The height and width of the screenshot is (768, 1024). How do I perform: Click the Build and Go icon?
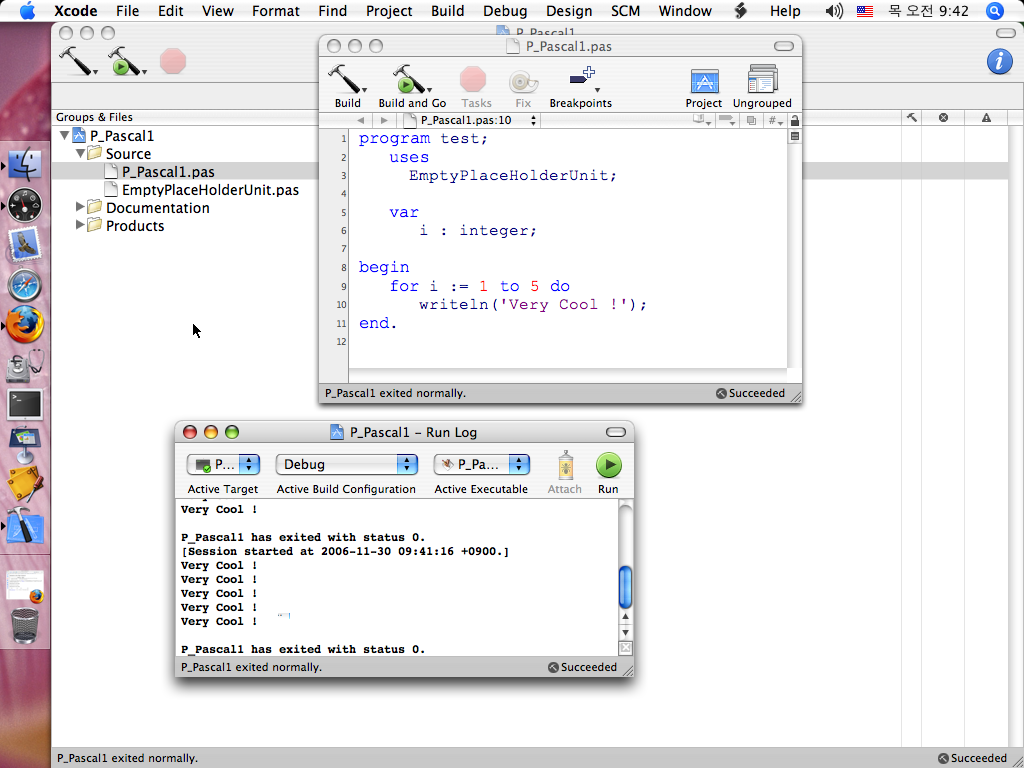pos(410,81)
